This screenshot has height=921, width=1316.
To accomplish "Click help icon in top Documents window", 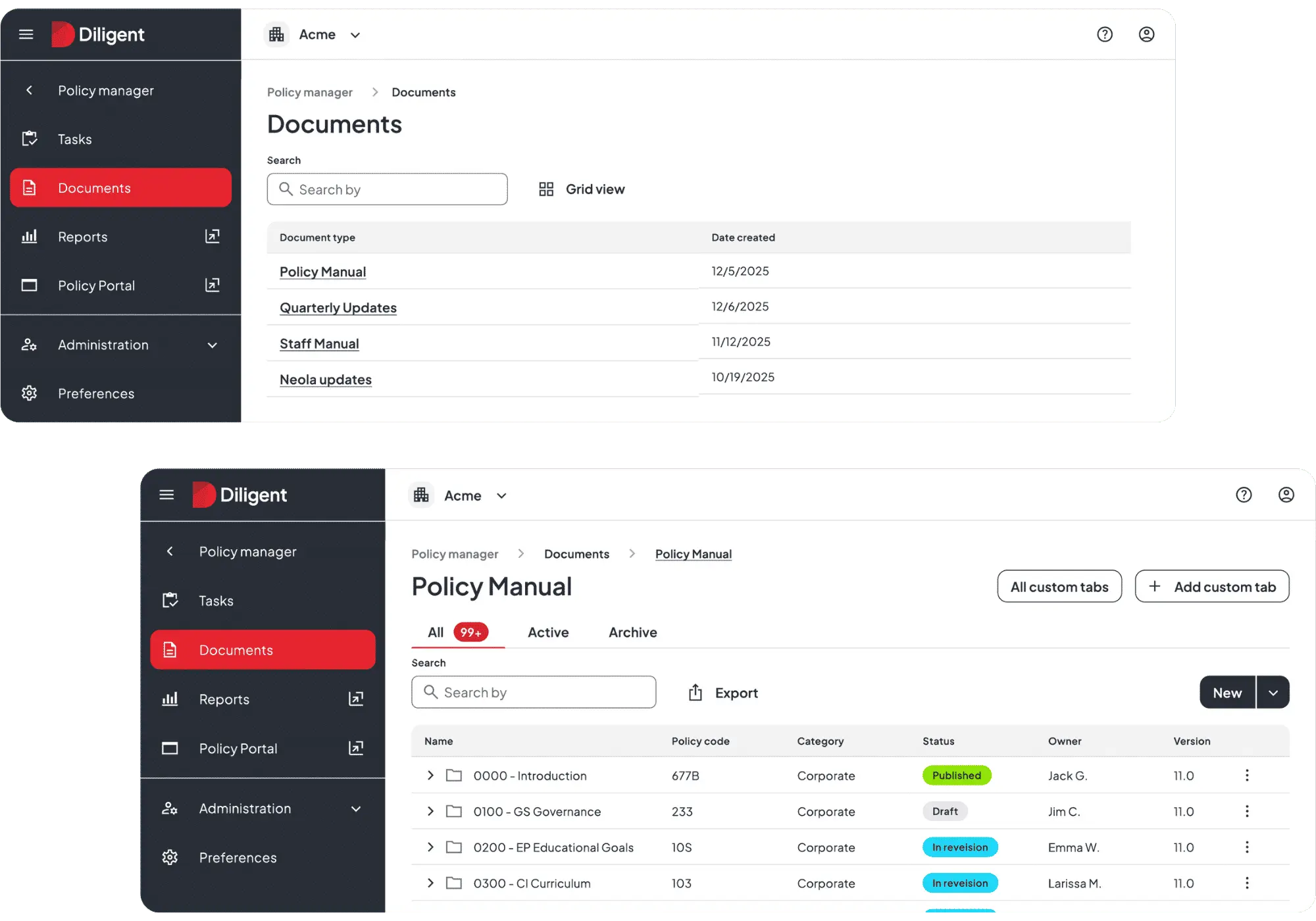I will pyautogui.click(x=1105, y=34).
